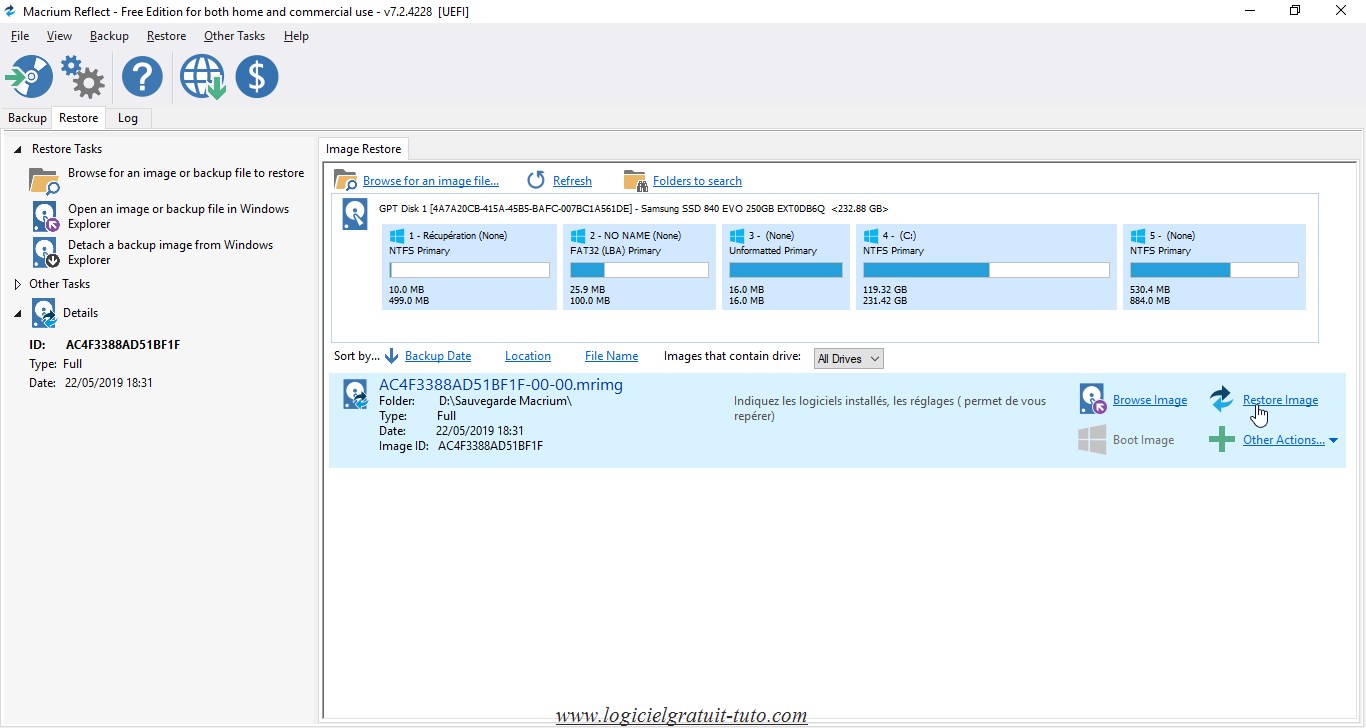Click the GPT Disk 1 Samsung SSD description
Viewport: 1366px width, 728px height.
pyautogui.click(x=634, y=209)
